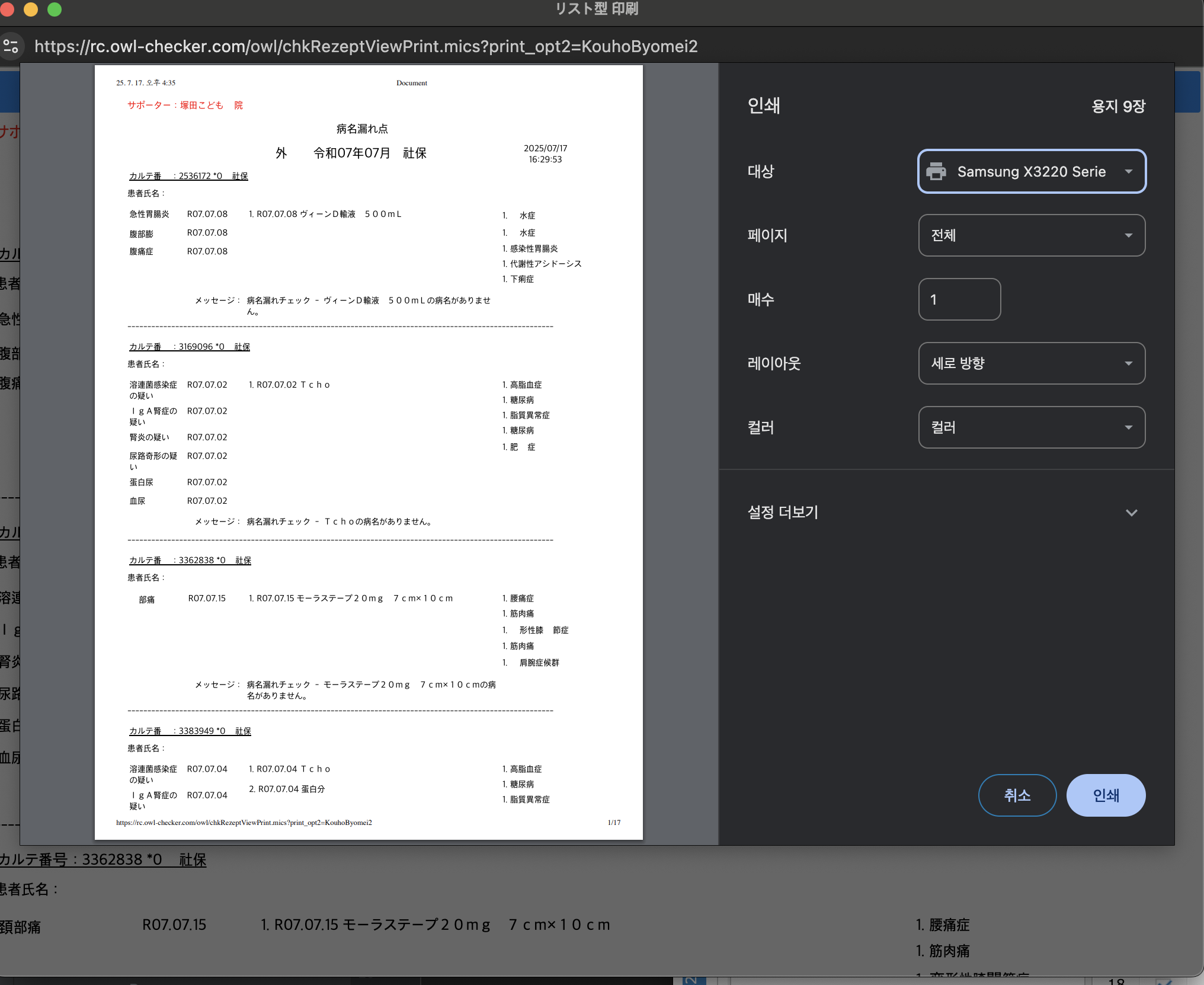The image size is (1204, 985).
Task: Click the 설정 더보기 chevron arrow
Action: coord(1131,513)
